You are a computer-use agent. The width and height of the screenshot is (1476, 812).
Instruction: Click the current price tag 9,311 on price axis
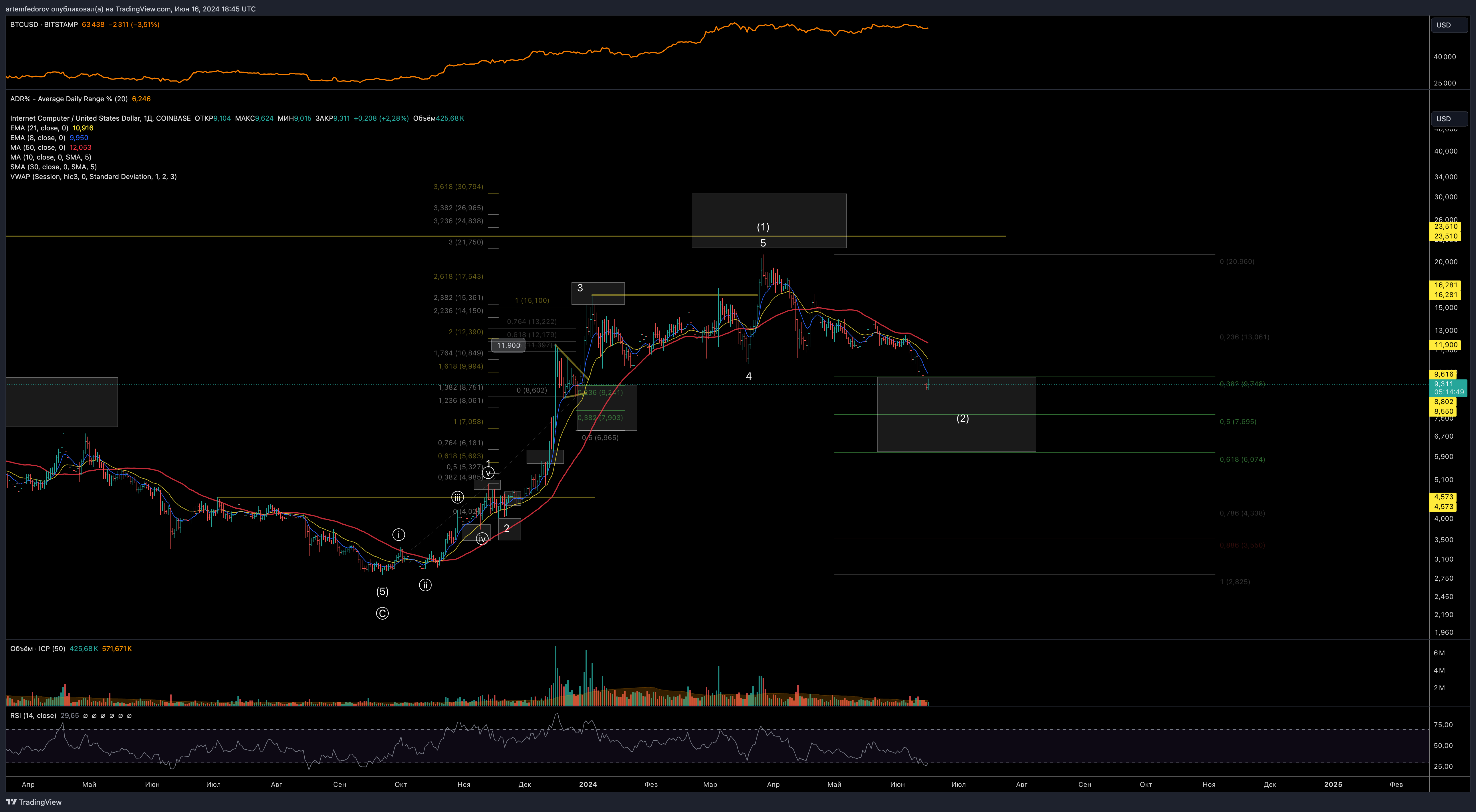coord(1449,388)
